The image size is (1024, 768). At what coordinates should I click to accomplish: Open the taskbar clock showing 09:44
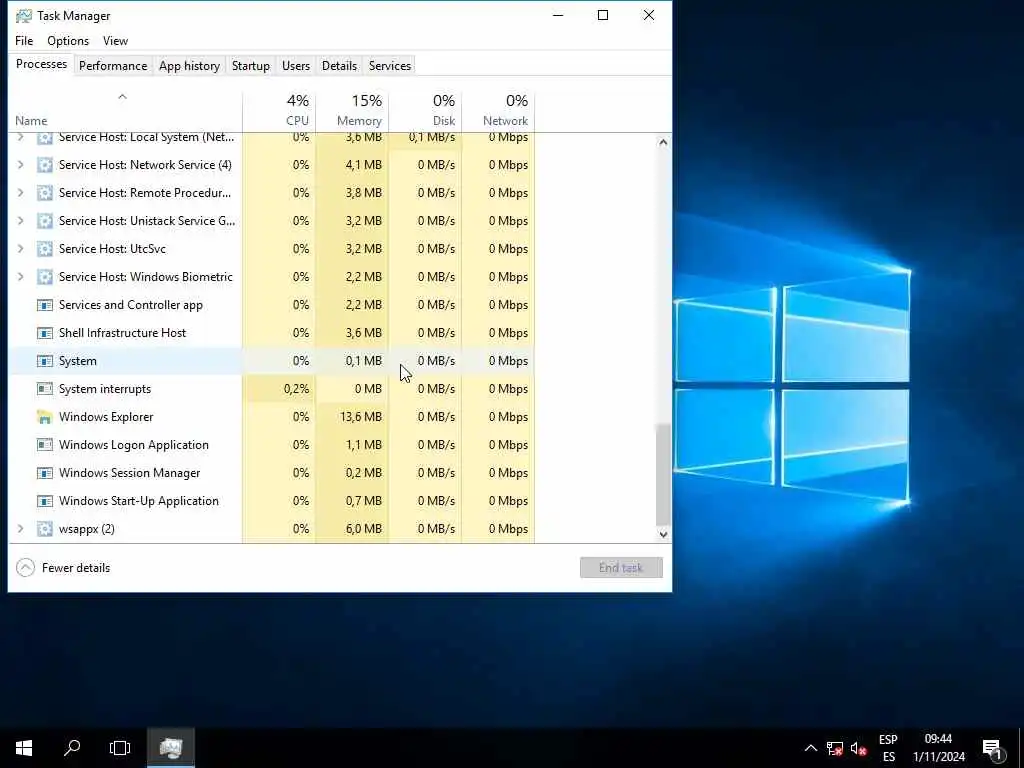(x=938, y=748)
